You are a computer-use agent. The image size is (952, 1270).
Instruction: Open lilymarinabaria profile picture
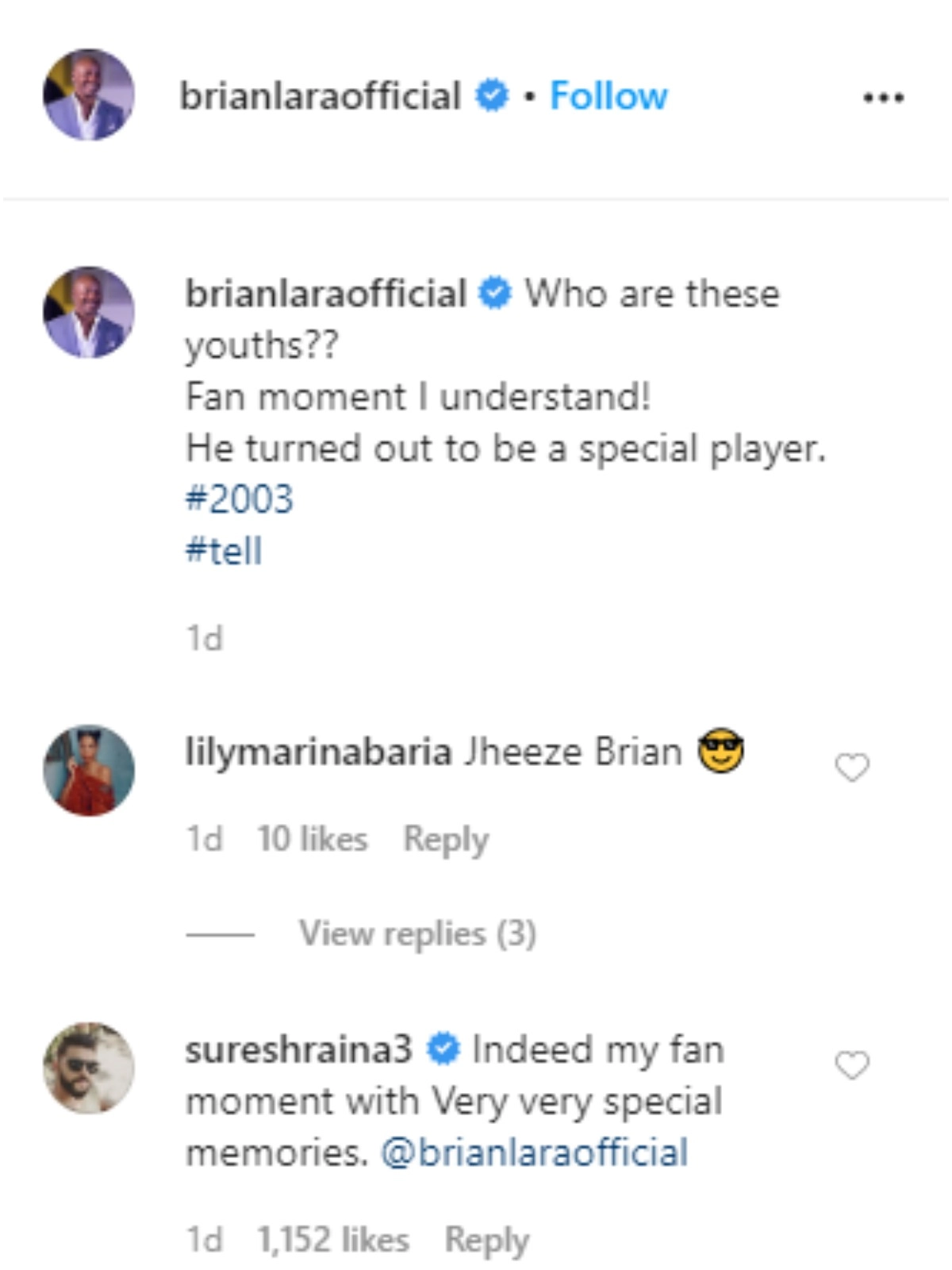[88, 770]
